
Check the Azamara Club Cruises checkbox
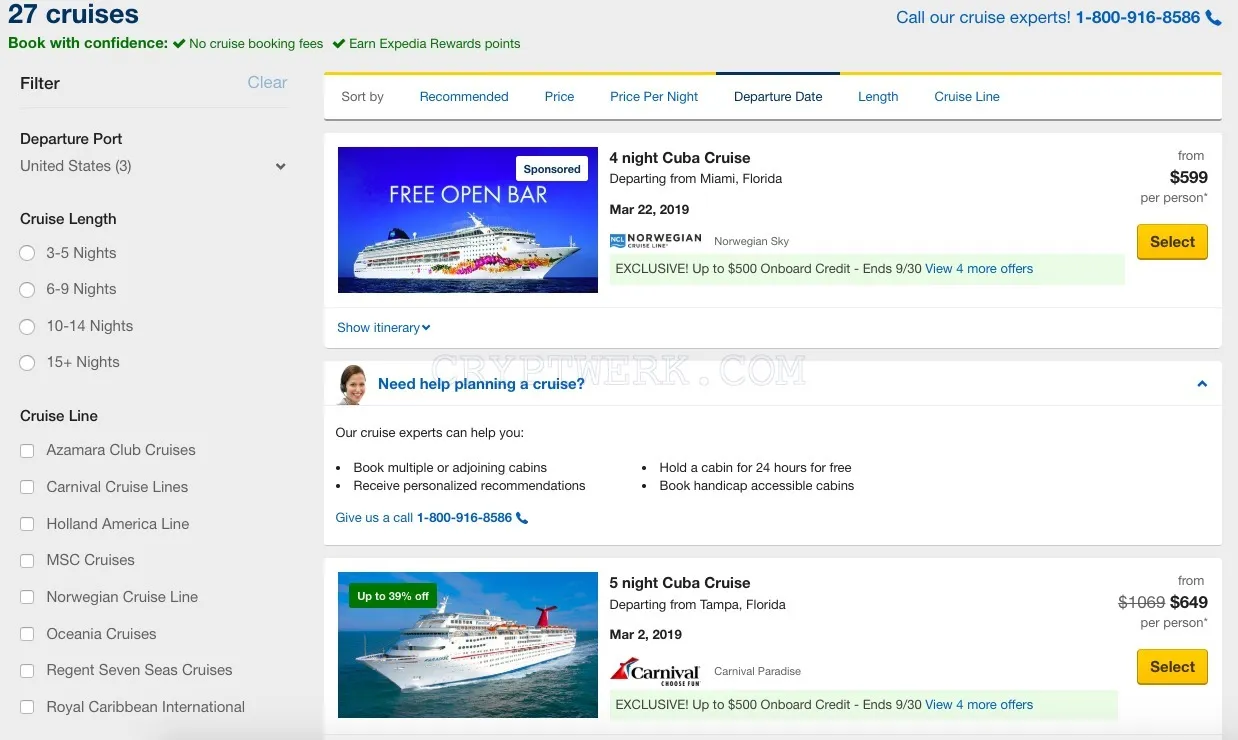coord(28,451)
